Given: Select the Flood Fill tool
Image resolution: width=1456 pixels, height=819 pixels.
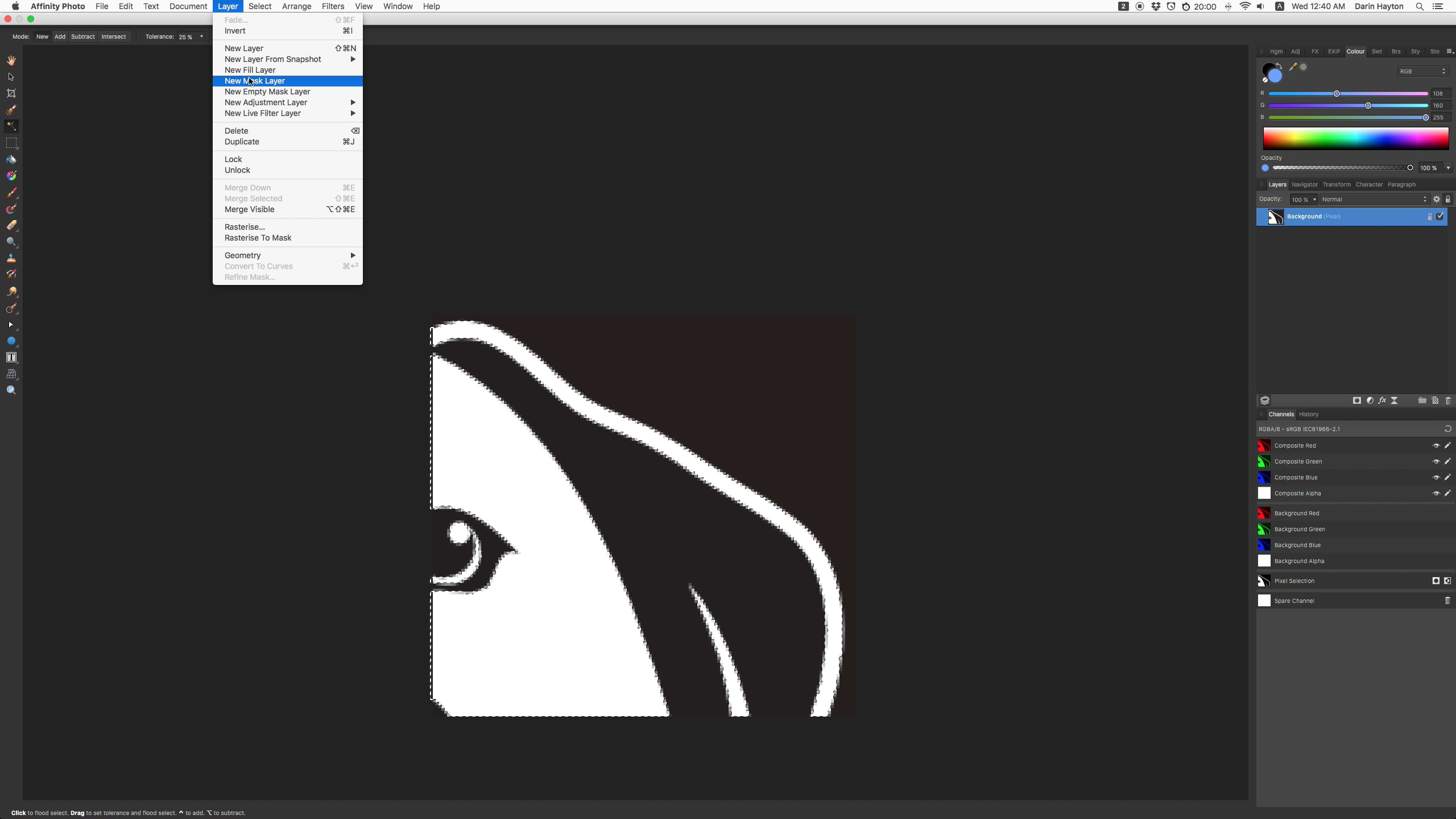Looking at the screenshot, I should 11,159.
